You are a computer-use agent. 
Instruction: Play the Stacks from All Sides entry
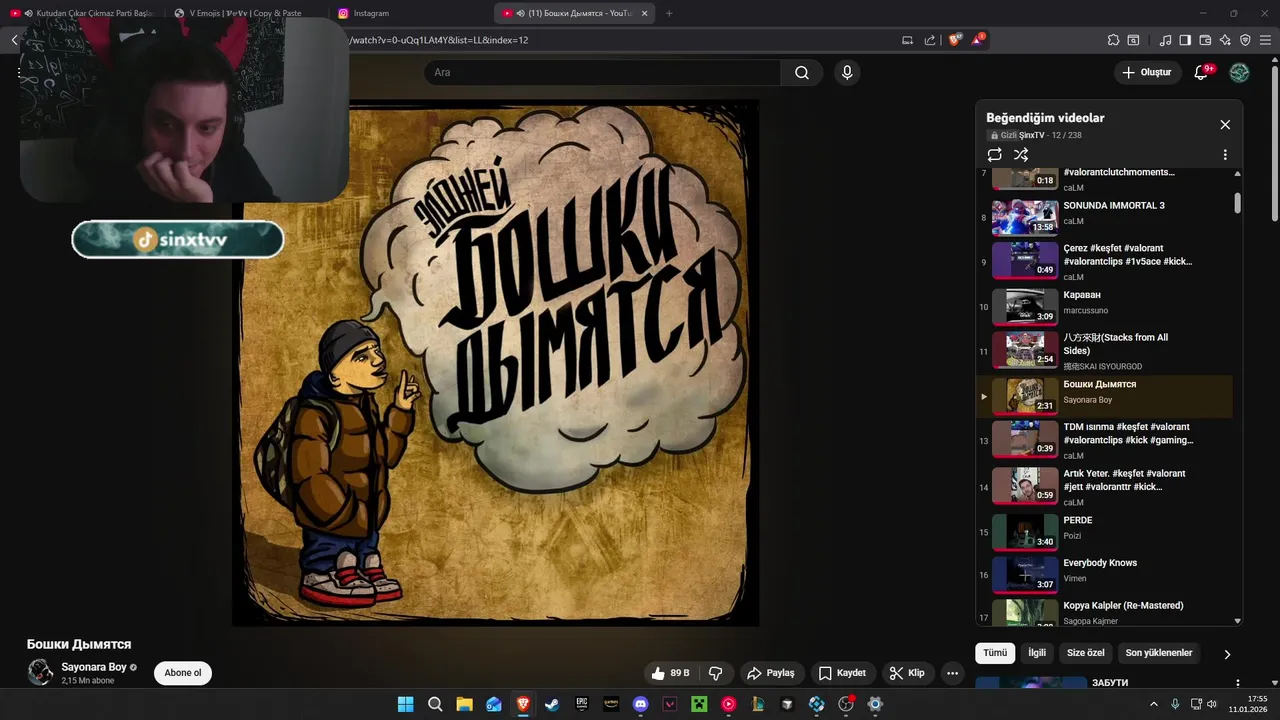[x=1104, y=352]
